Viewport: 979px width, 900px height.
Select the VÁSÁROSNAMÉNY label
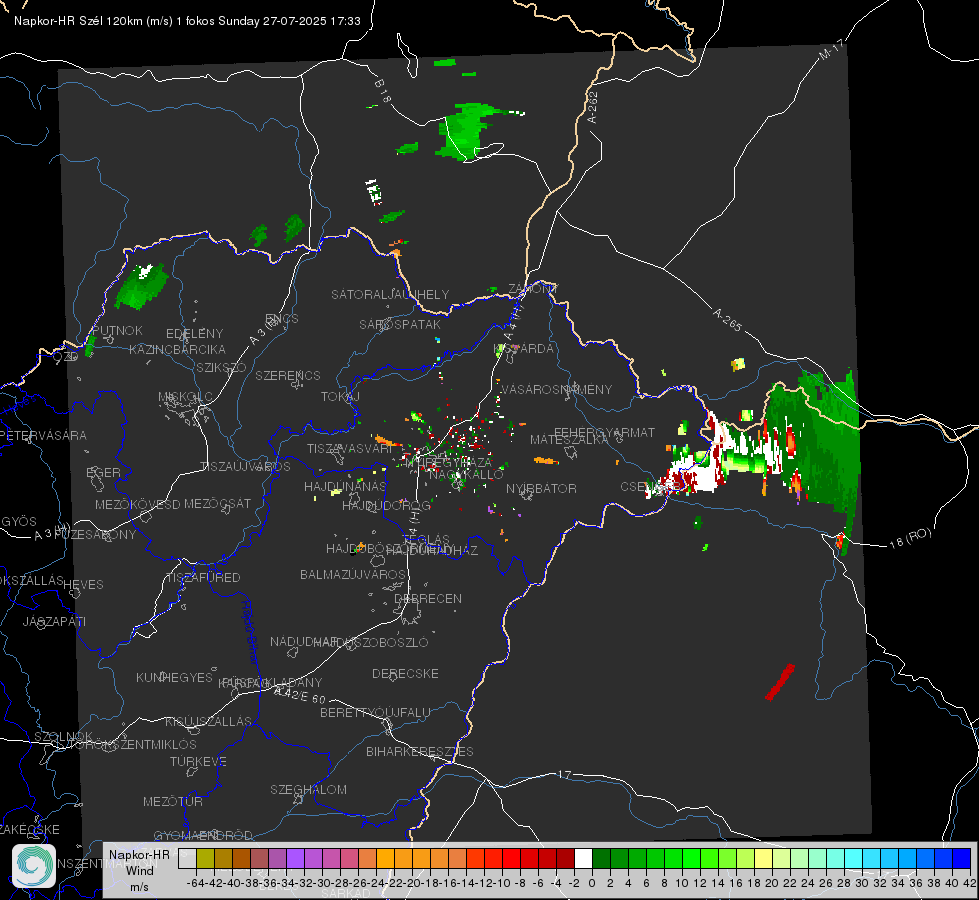(x=556, y=389)
